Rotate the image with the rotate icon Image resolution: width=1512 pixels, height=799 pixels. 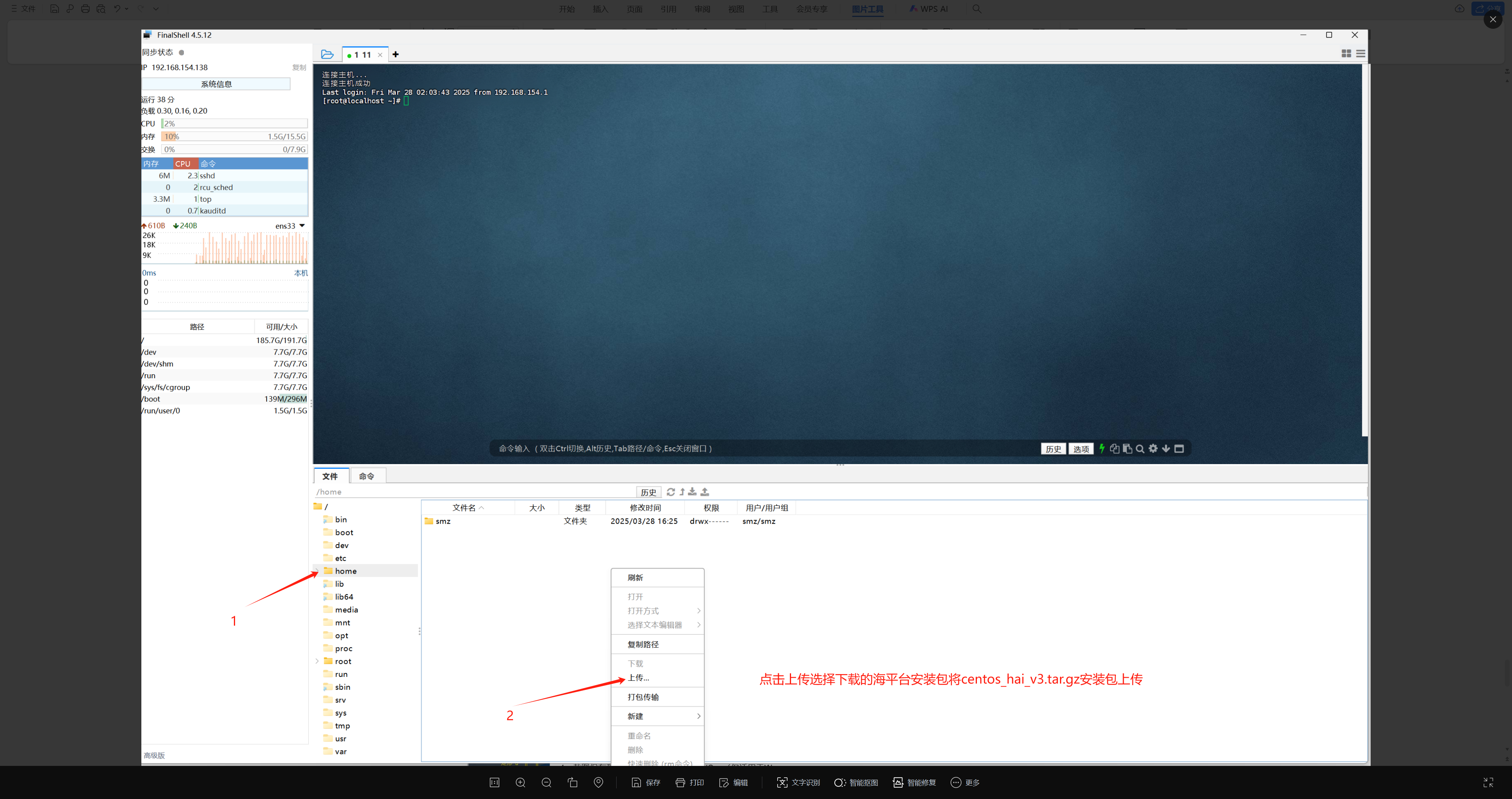[x=572, y=782]
